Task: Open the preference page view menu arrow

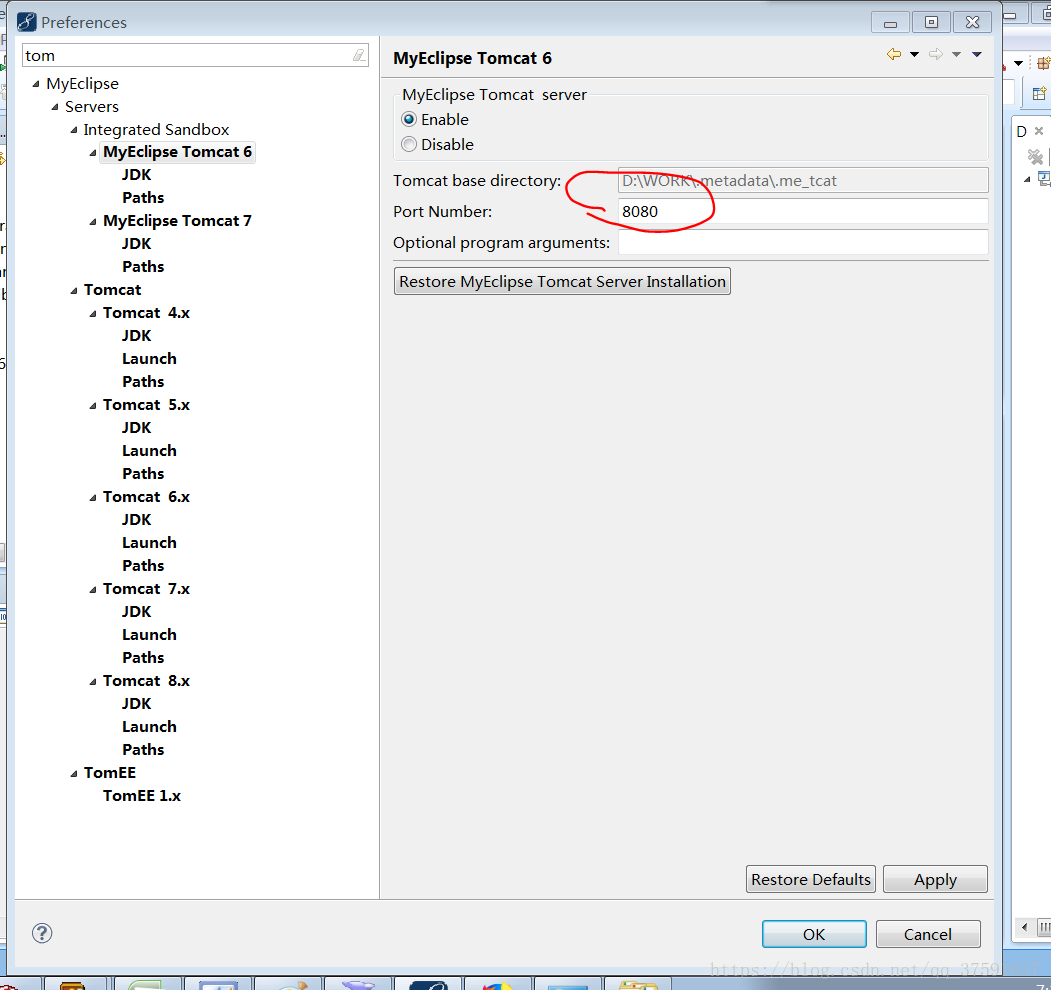Action: (x=977, y=54)
